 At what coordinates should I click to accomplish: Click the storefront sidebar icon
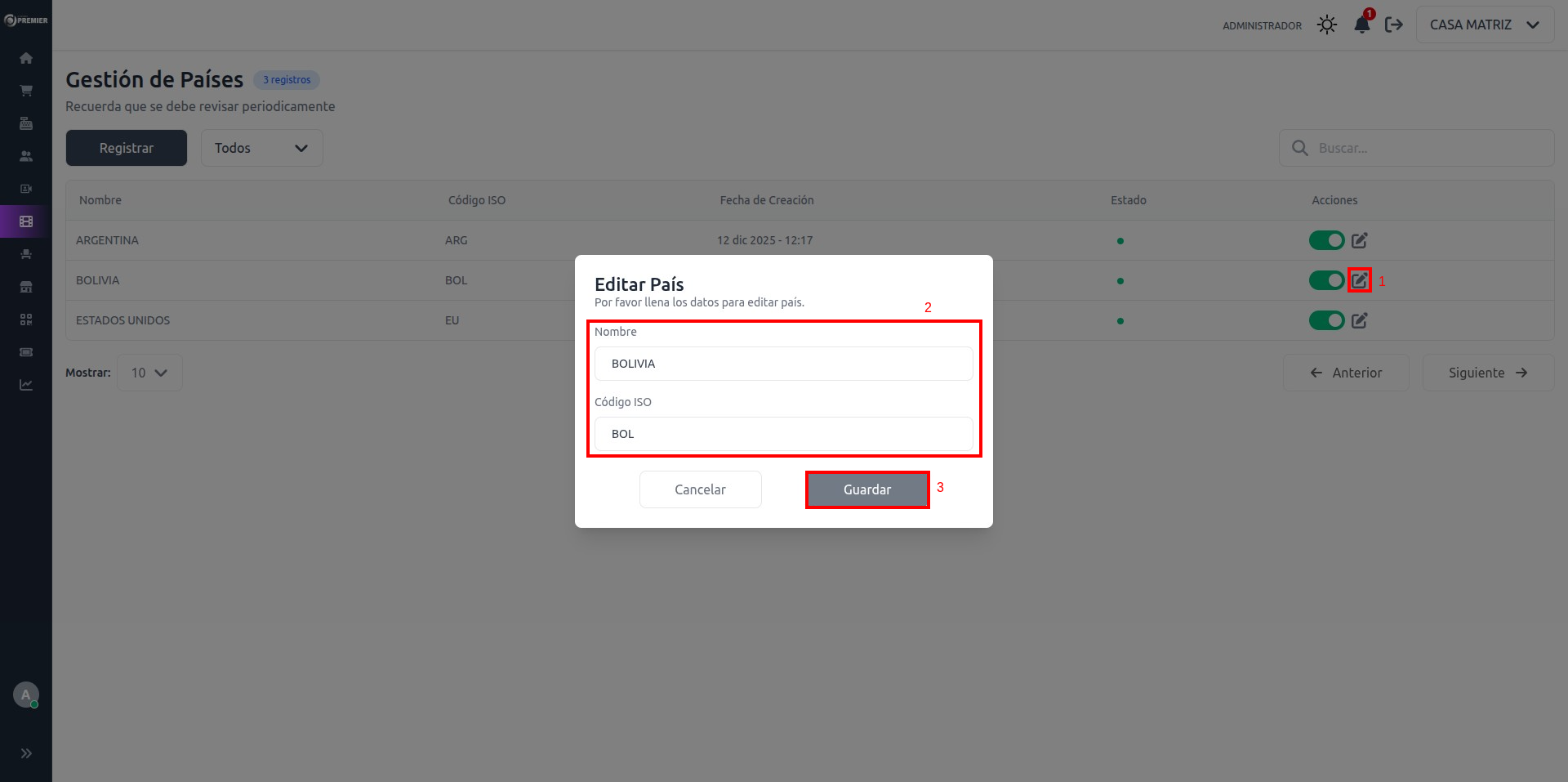pyautogui.click(x=26, y=287)
